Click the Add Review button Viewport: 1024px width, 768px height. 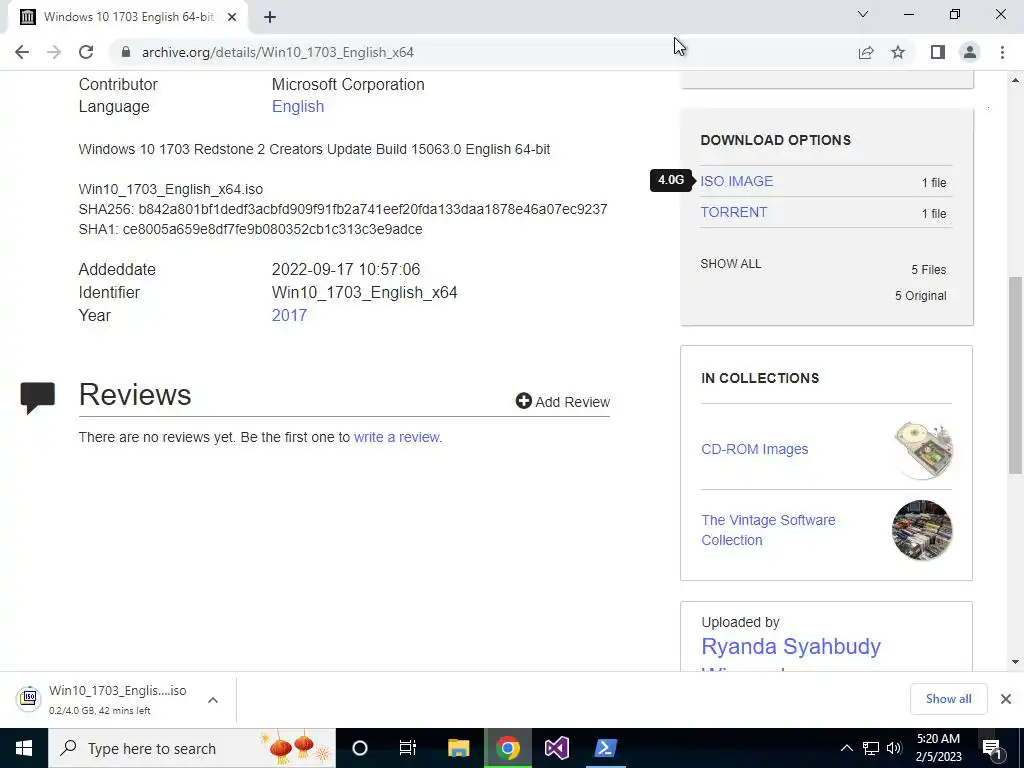pyautogui.click(x=563, y=402)
